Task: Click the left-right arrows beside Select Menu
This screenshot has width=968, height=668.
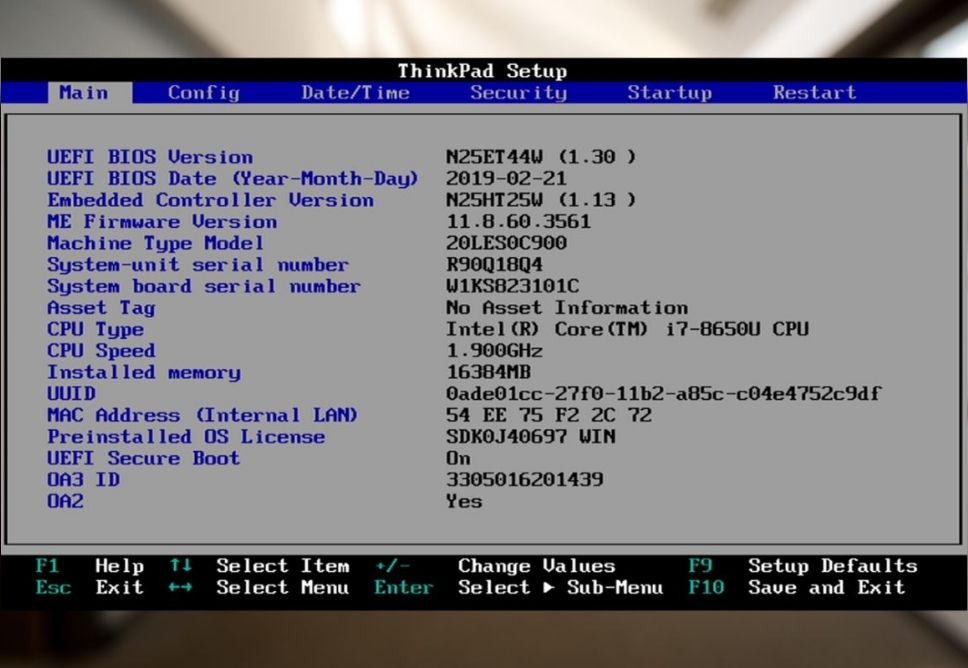Action: 180,588
